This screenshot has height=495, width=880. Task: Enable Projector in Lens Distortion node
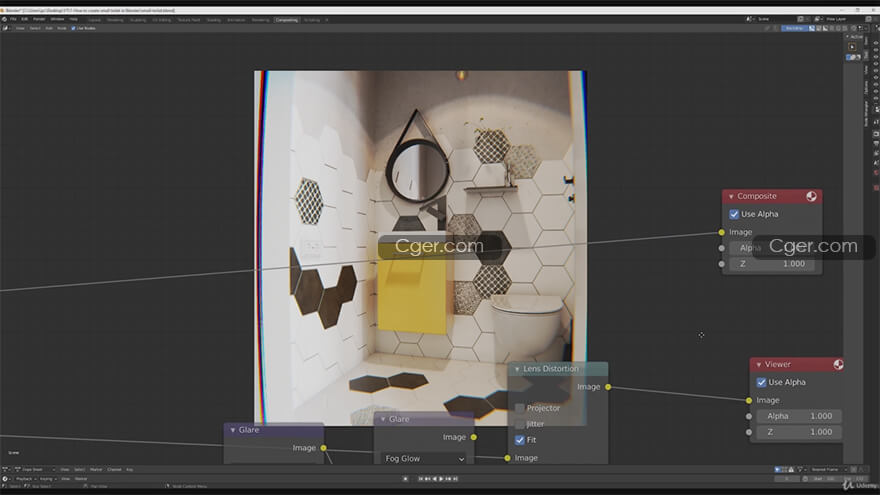[520, 408]
